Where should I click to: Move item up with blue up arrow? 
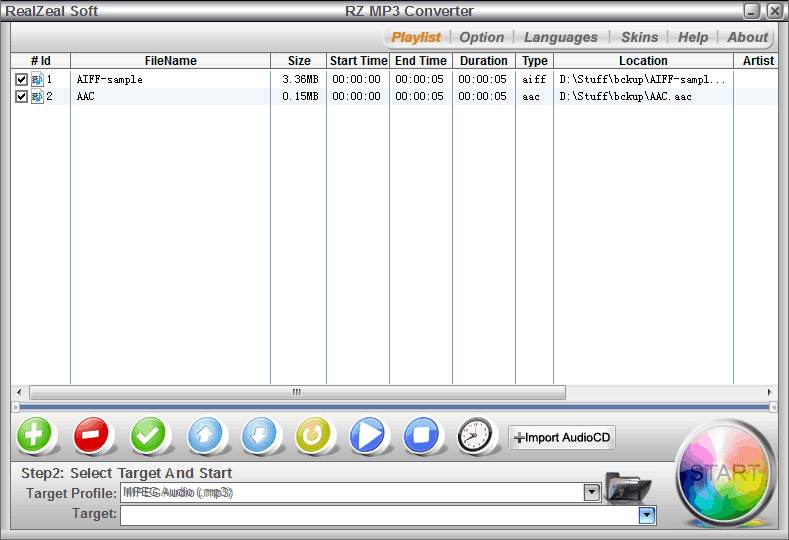pos(205,434)
